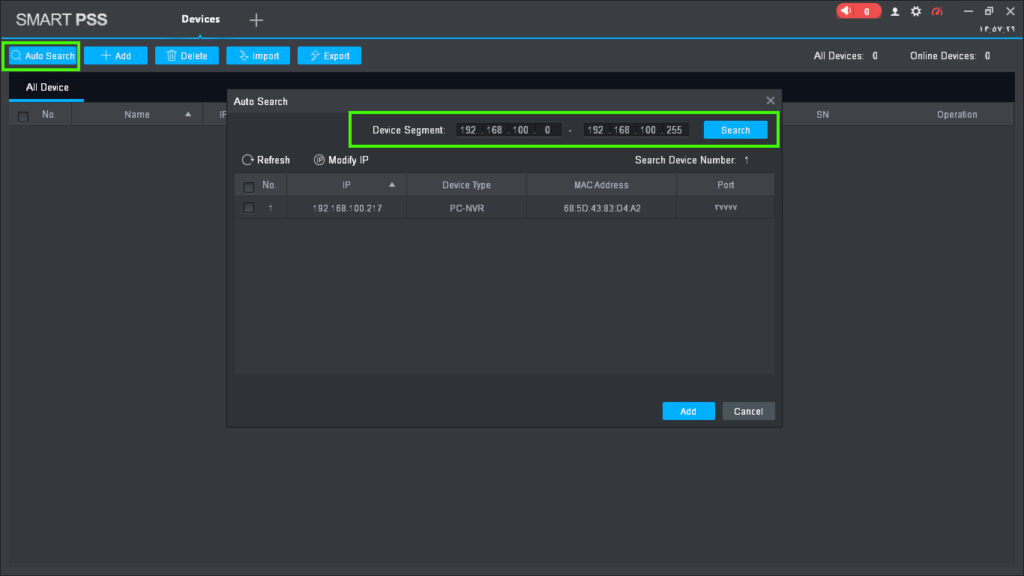This screenshot has width=1024, height=576.
Task: Click the blue Add device toolbar button
Action: [x=116, y=56]
